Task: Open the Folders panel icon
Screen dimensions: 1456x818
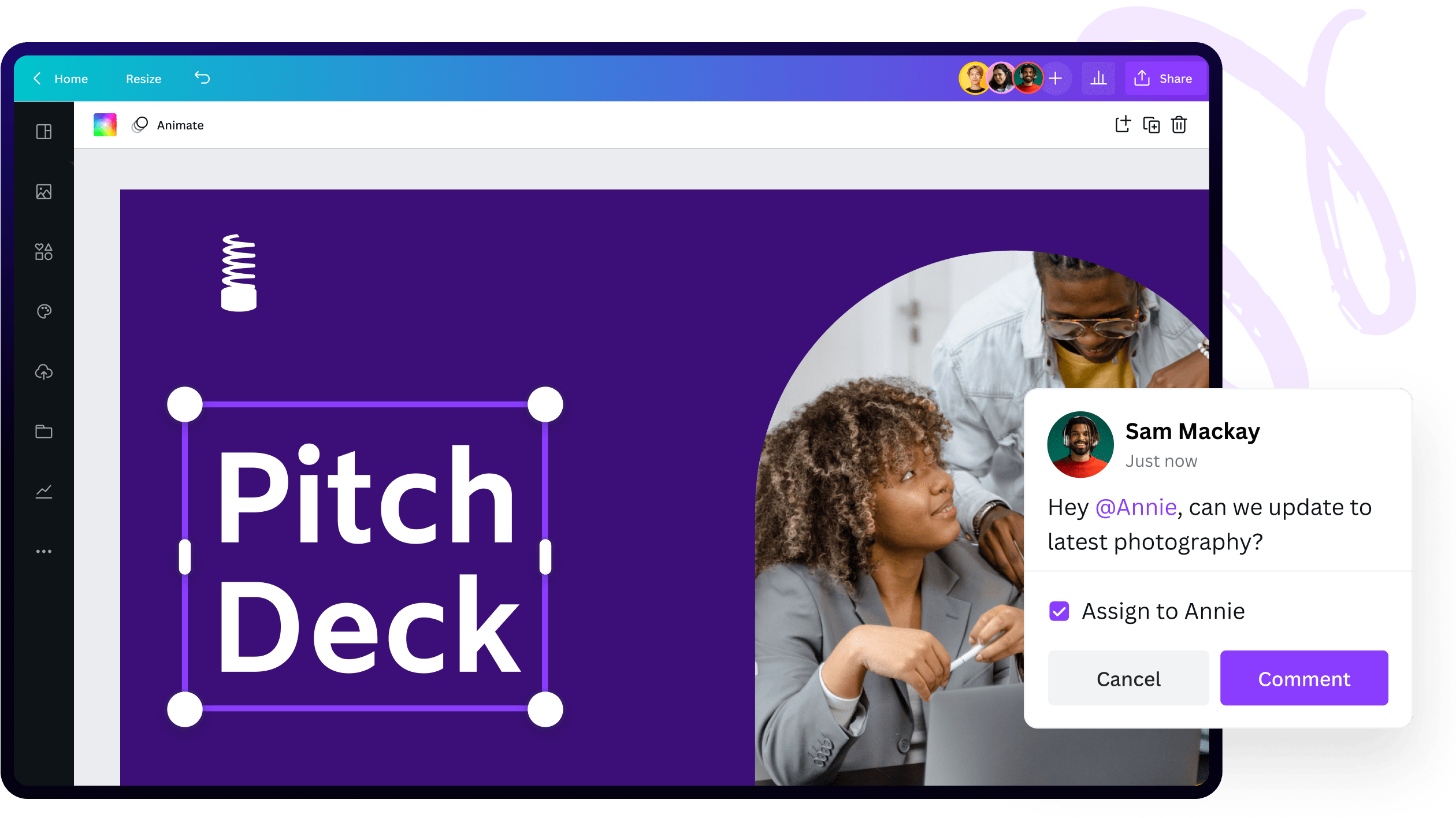Action: 44,432
